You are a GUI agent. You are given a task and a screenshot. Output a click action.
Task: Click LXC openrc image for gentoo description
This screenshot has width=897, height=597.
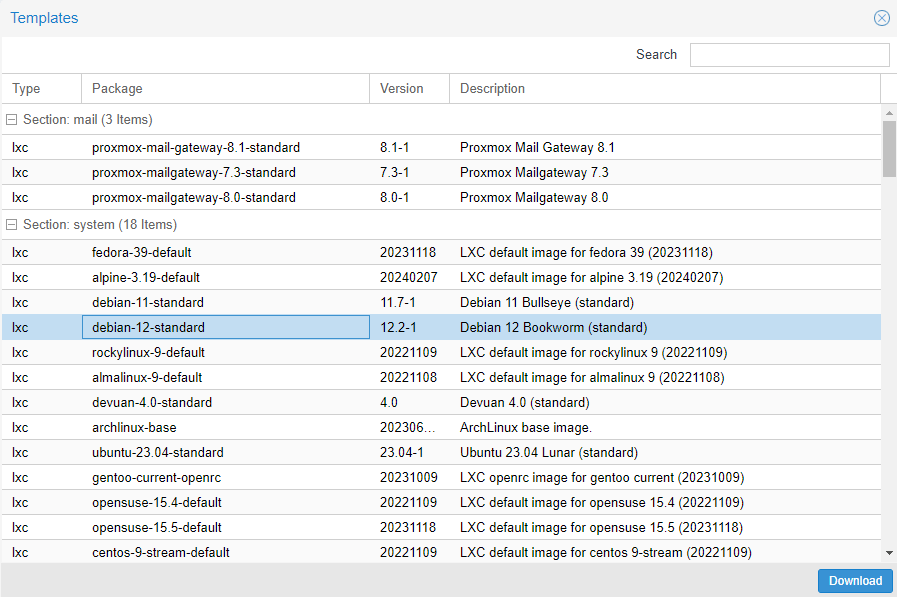[602, 478]
